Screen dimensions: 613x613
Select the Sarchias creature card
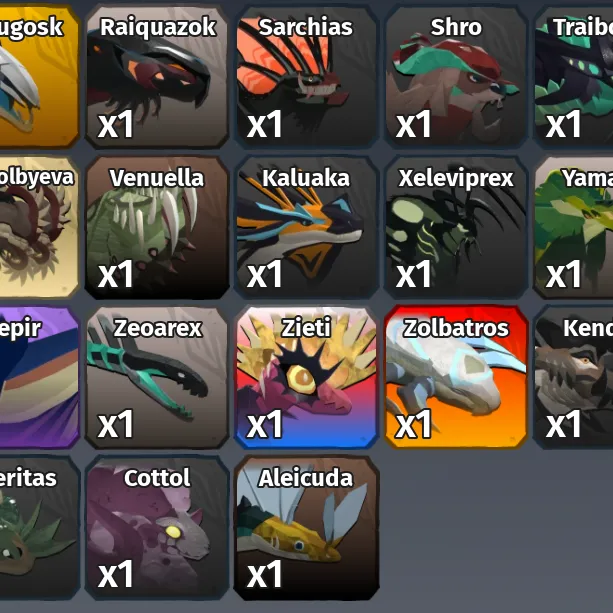[x=306, y=77]
